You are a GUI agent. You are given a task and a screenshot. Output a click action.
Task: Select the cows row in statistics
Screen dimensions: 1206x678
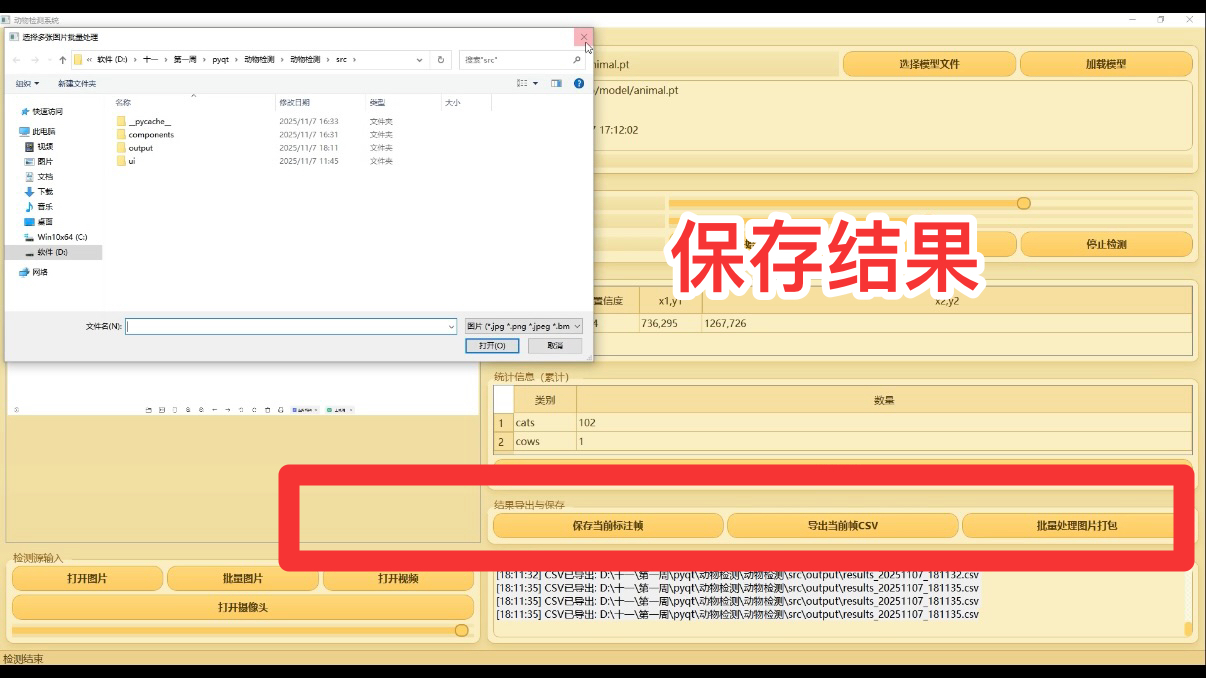[842, 441]
